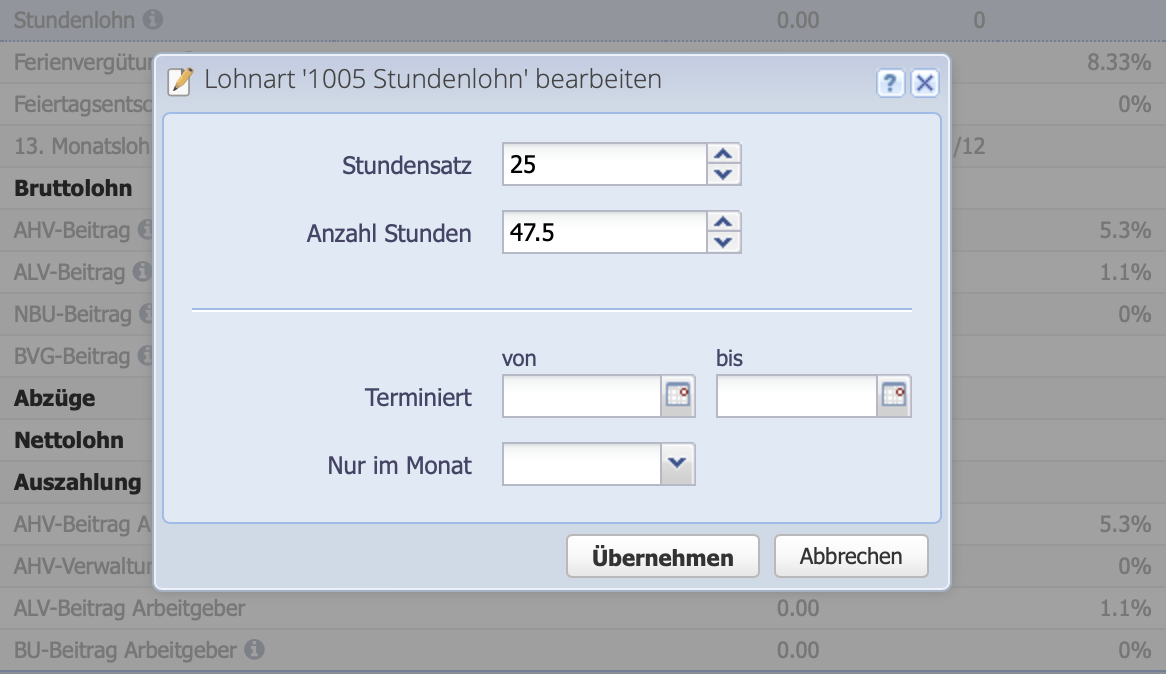Expand the 'Nur im Monat' dropdown
Viewport: 1166px width, 674px height.
677,464
